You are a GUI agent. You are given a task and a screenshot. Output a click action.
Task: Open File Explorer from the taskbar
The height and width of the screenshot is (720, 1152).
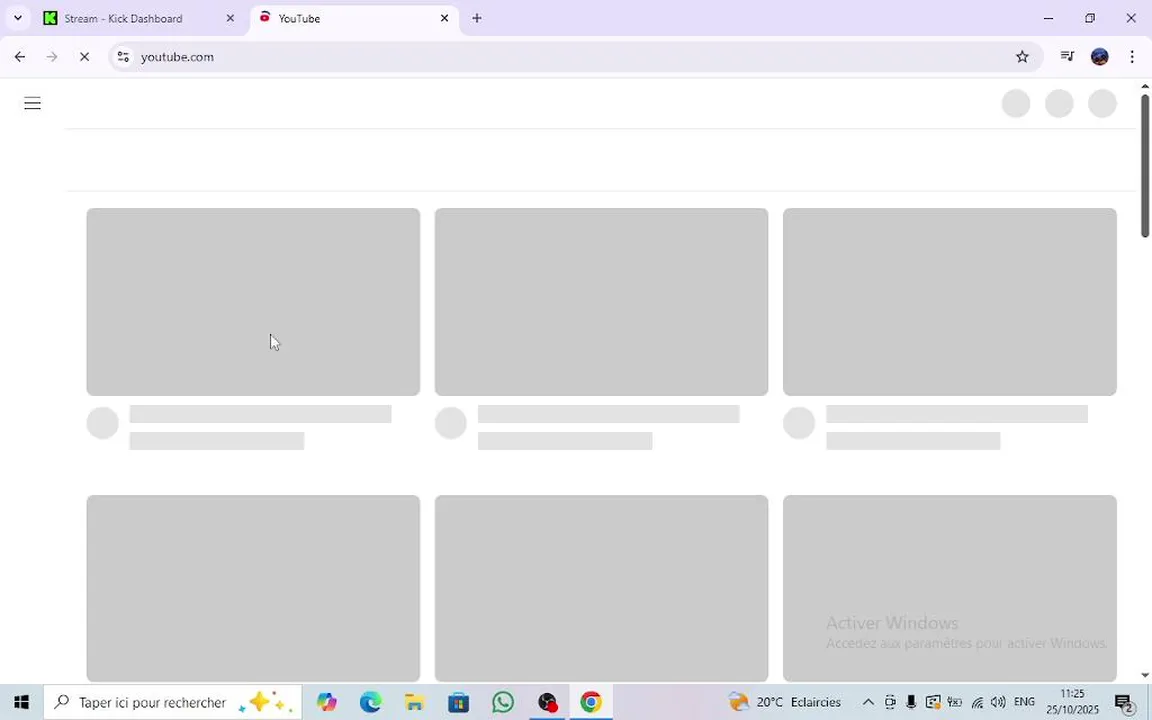coord(414,702)
